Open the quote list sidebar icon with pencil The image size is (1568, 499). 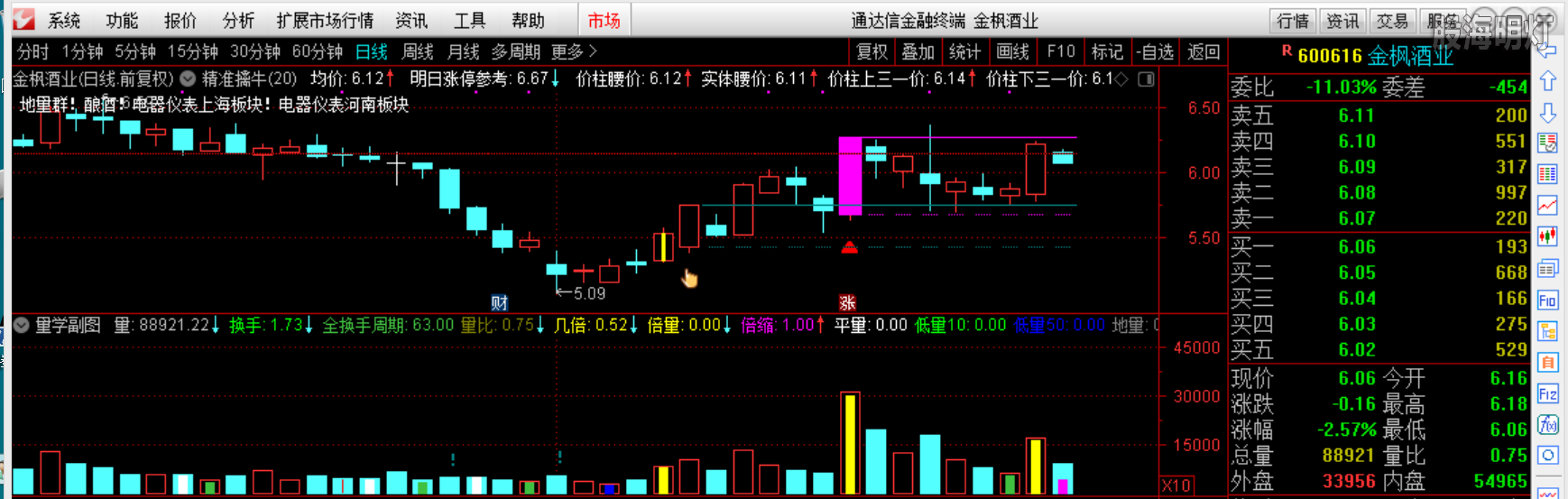[x=1548, y=143]
